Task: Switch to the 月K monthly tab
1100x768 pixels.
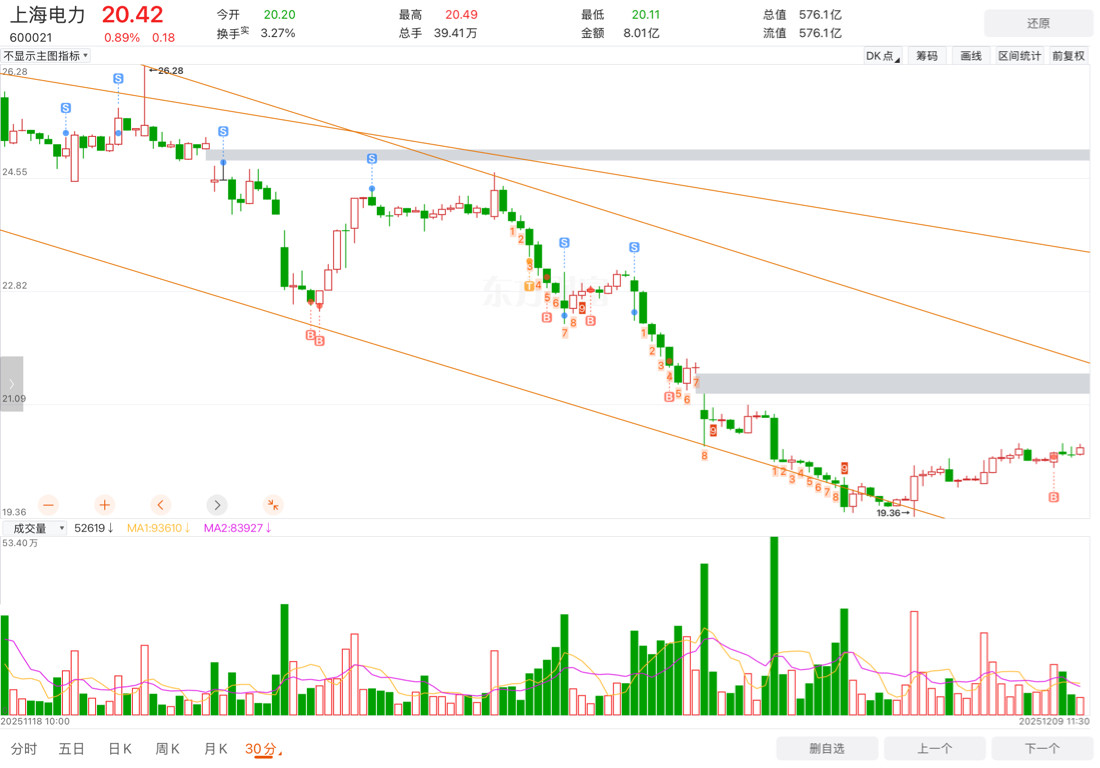Action: point(215,749)
